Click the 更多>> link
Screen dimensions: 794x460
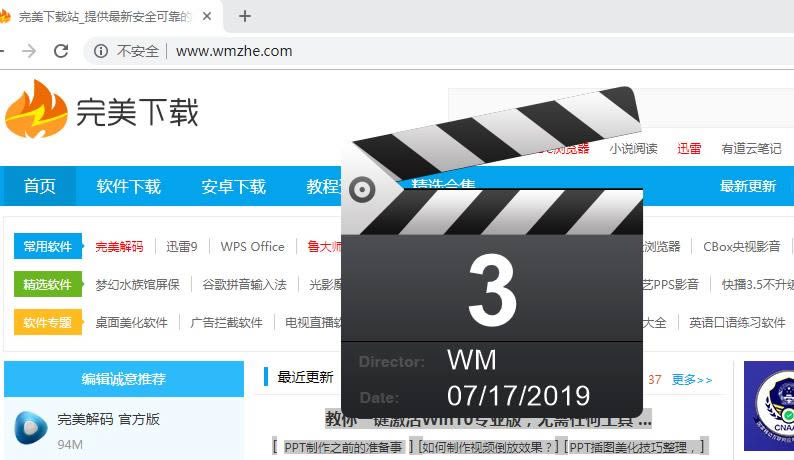pyautogui.click(x=692, y=379)
